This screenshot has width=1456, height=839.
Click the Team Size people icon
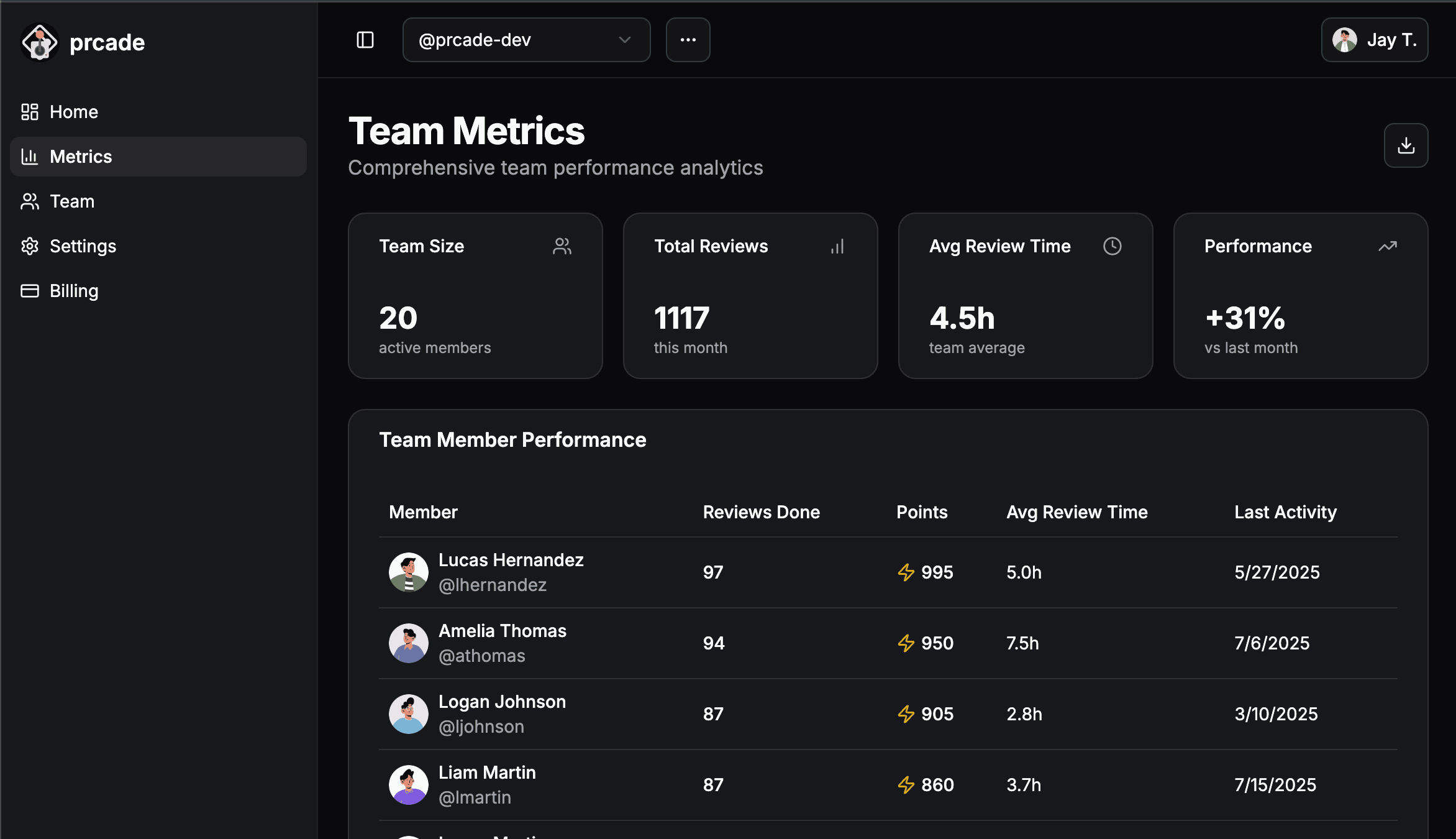562,246
